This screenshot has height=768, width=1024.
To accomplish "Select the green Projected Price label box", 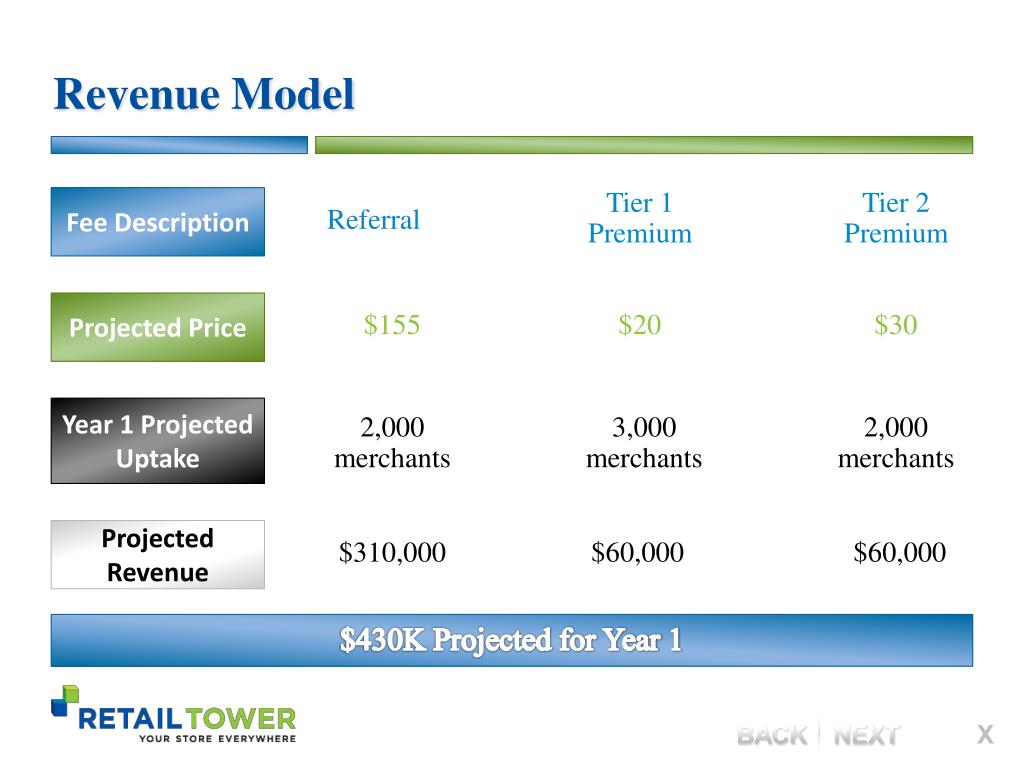I will click(158, 327).
